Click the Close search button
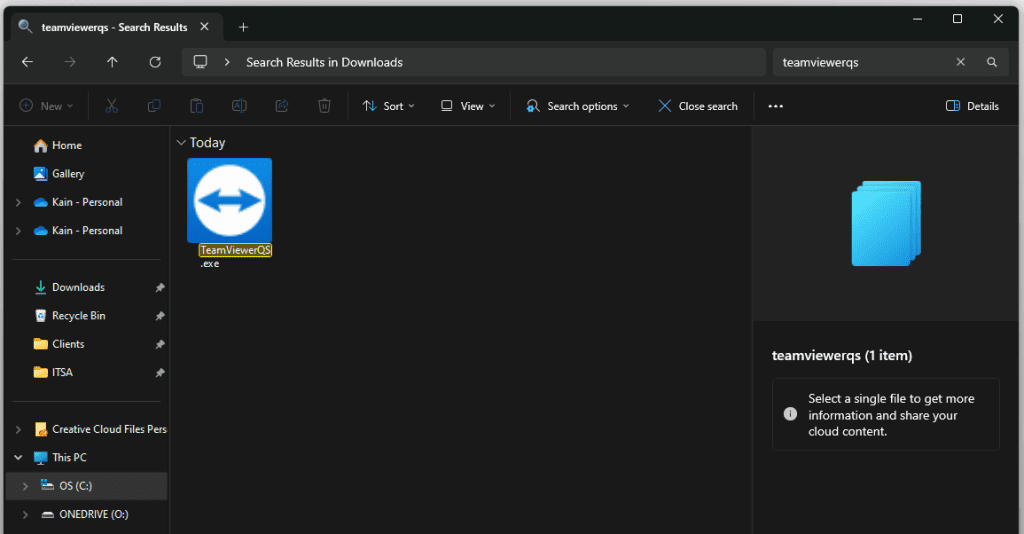Screen dimensions: 1024x534 click(x=698, y=106)
